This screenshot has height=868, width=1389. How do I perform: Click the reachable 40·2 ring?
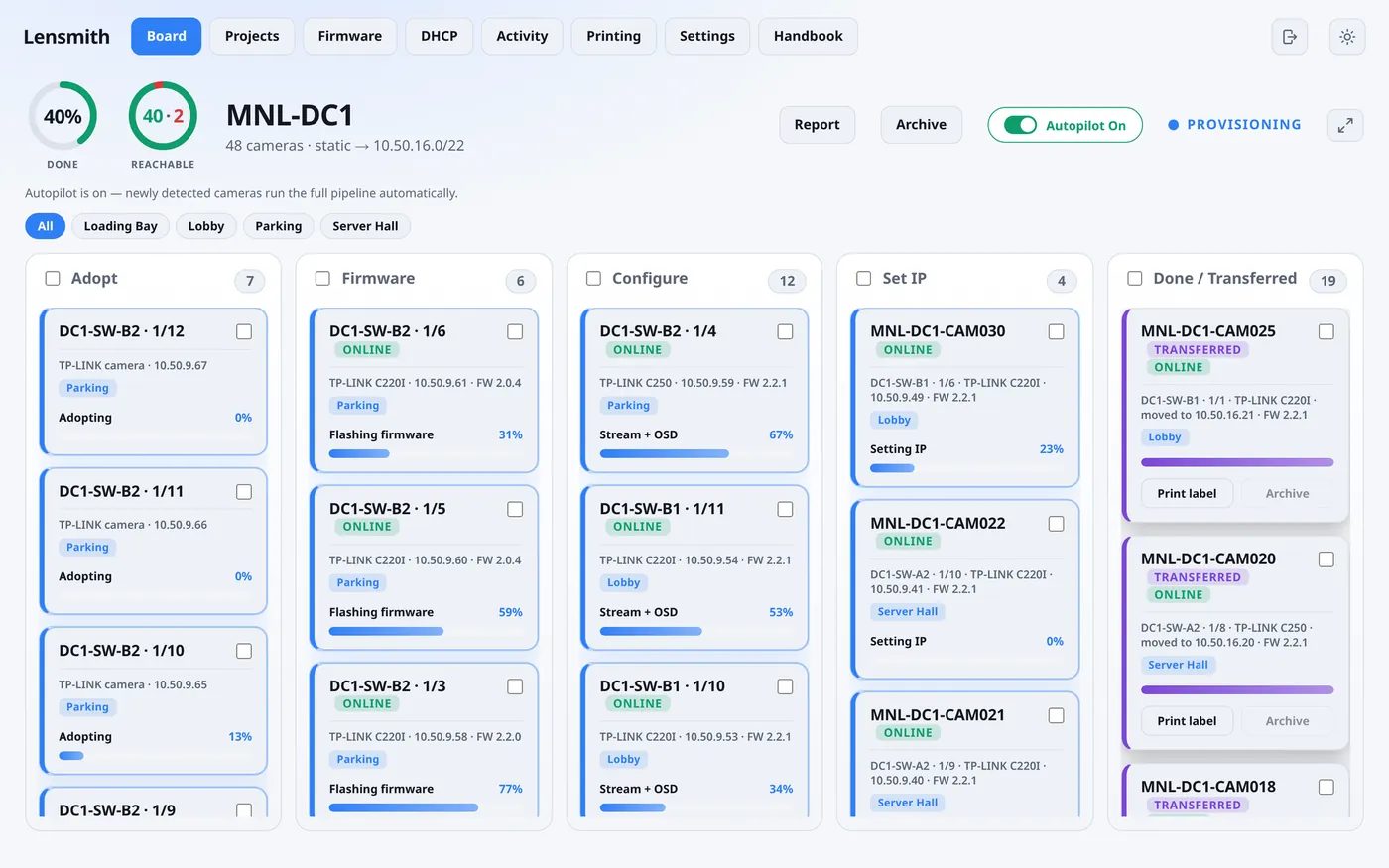(x=163, y=116)
